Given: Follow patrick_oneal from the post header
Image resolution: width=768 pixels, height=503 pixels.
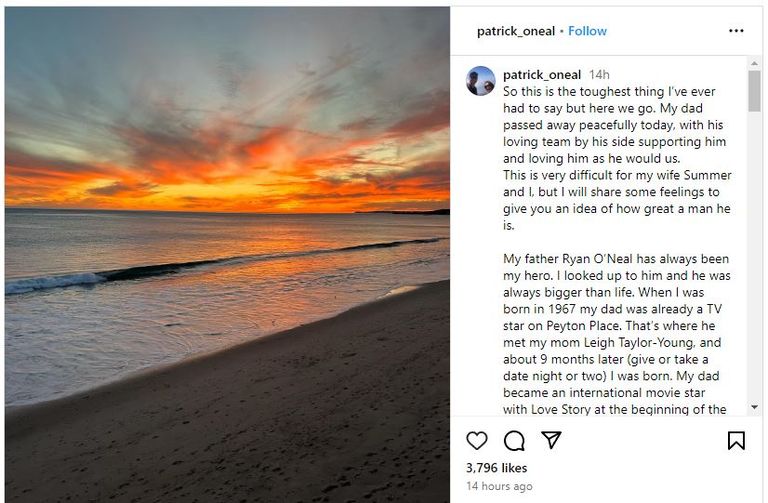Looking at the screenshot, I should click(587, 31).
